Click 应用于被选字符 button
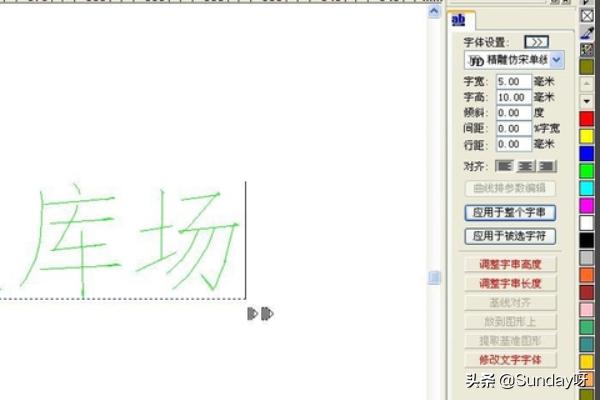The width and height of the screenshot is (600, 400). pos(510,236)
